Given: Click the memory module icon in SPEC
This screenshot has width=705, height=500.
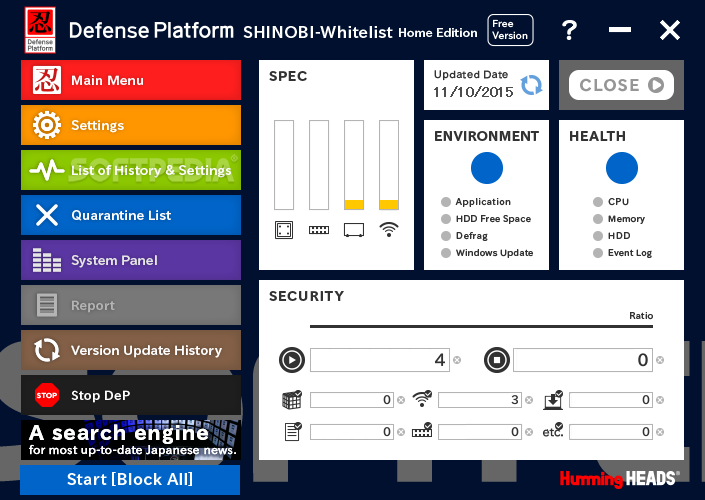Looking at the screenshot, I should click(319, 230).
